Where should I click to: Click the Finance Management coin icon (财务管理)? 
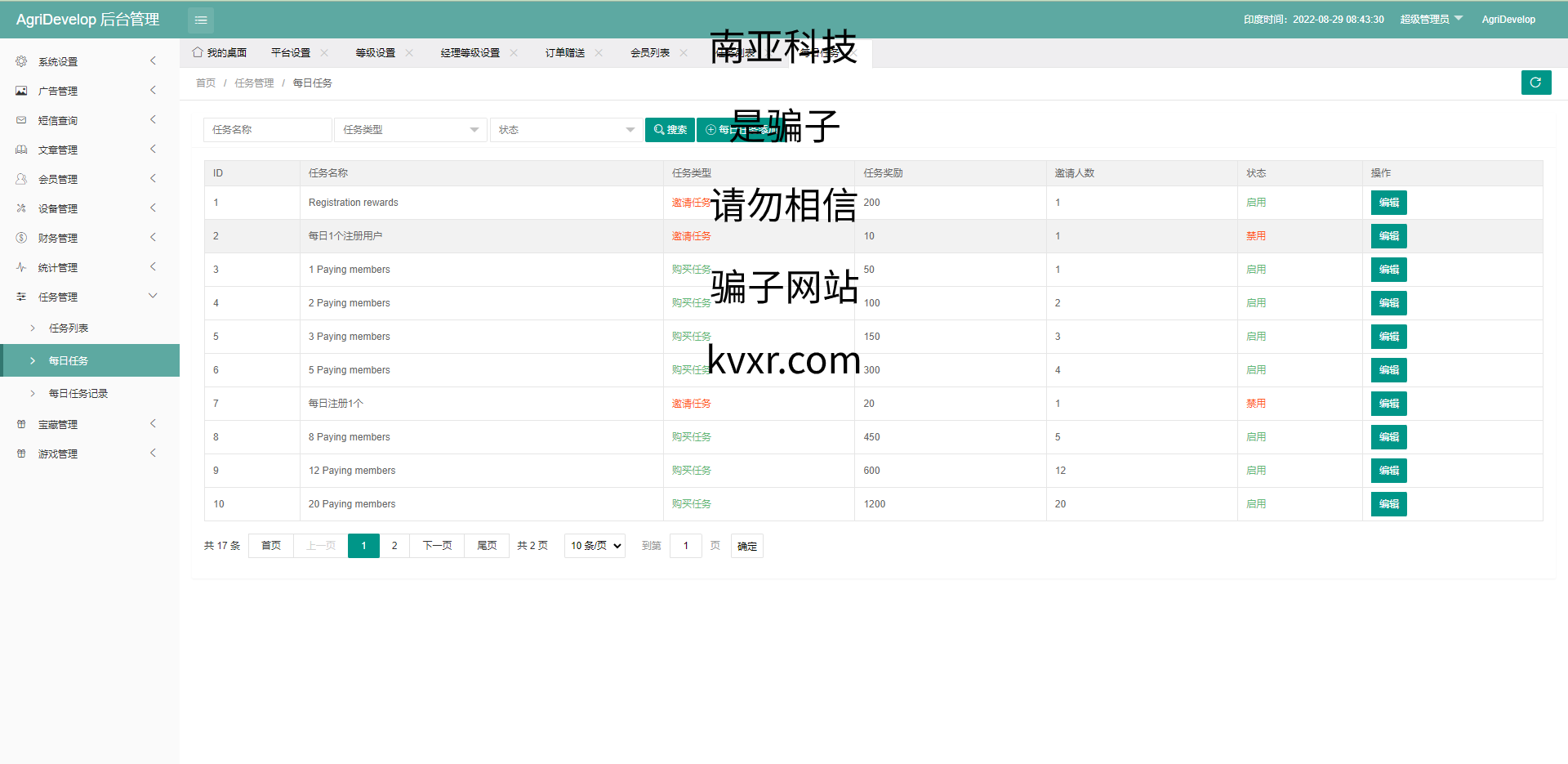(x=21, y=238)
